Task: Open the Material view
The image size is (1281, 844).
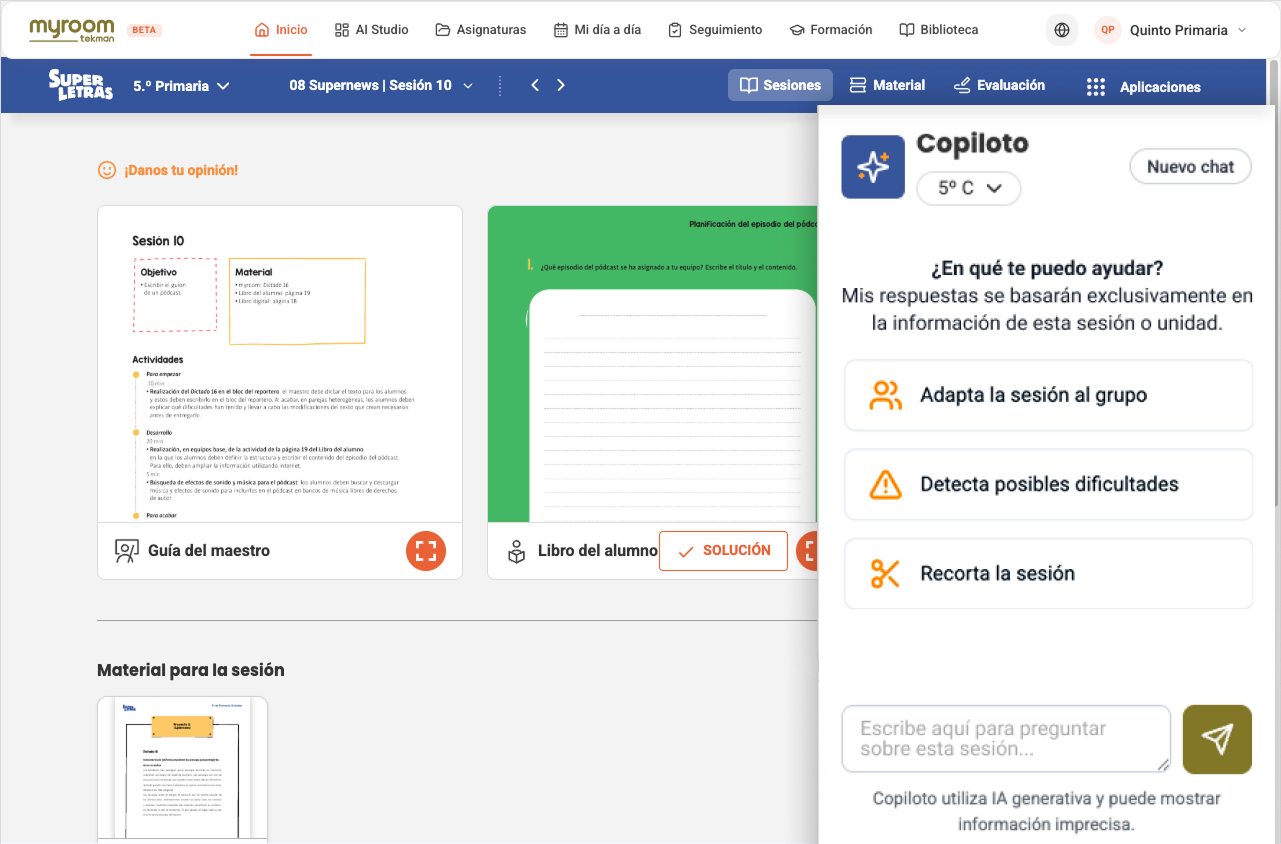Action: (x=887, y=86)
